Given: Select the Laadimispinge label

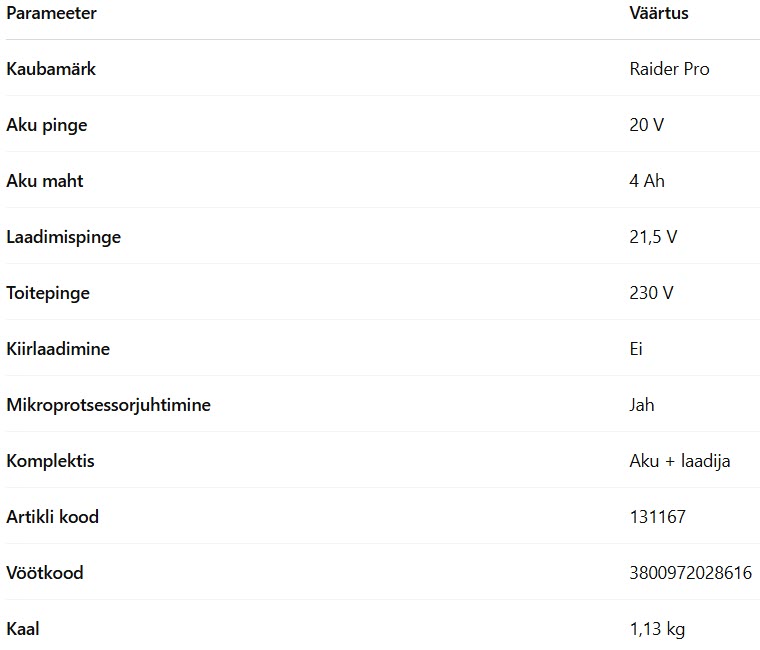Looking at the screenshot, I should (x=63, y=237).
